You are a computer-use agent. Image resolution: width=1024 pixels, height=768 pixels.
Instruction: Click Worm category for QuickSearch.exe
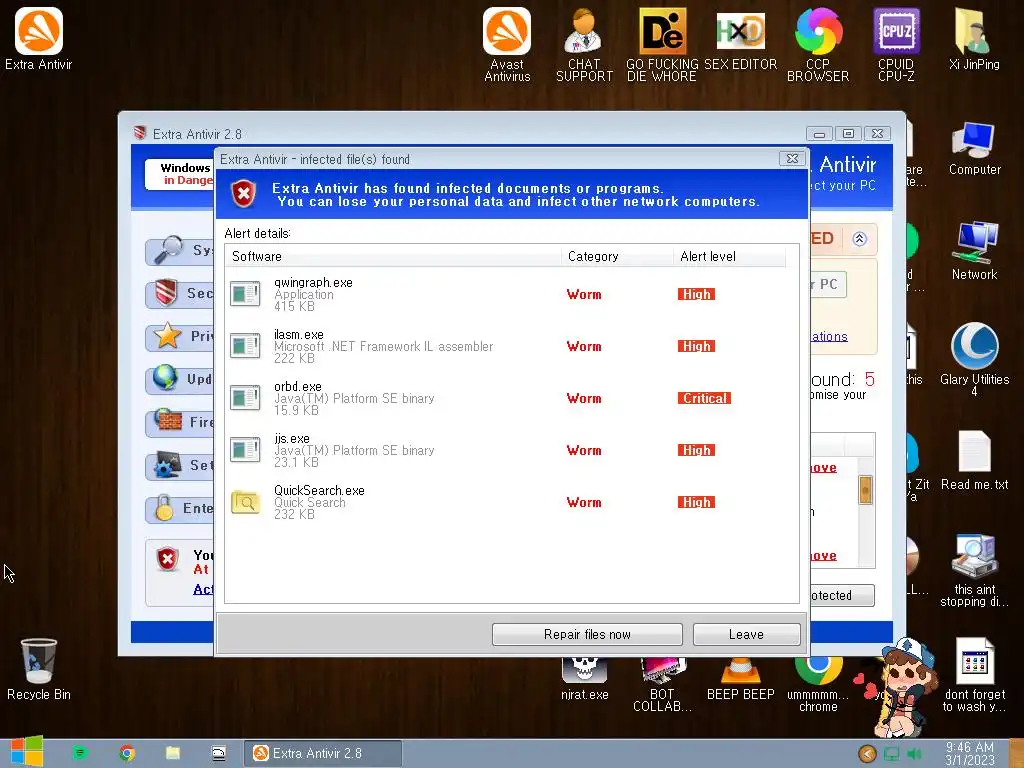point(584,502)
